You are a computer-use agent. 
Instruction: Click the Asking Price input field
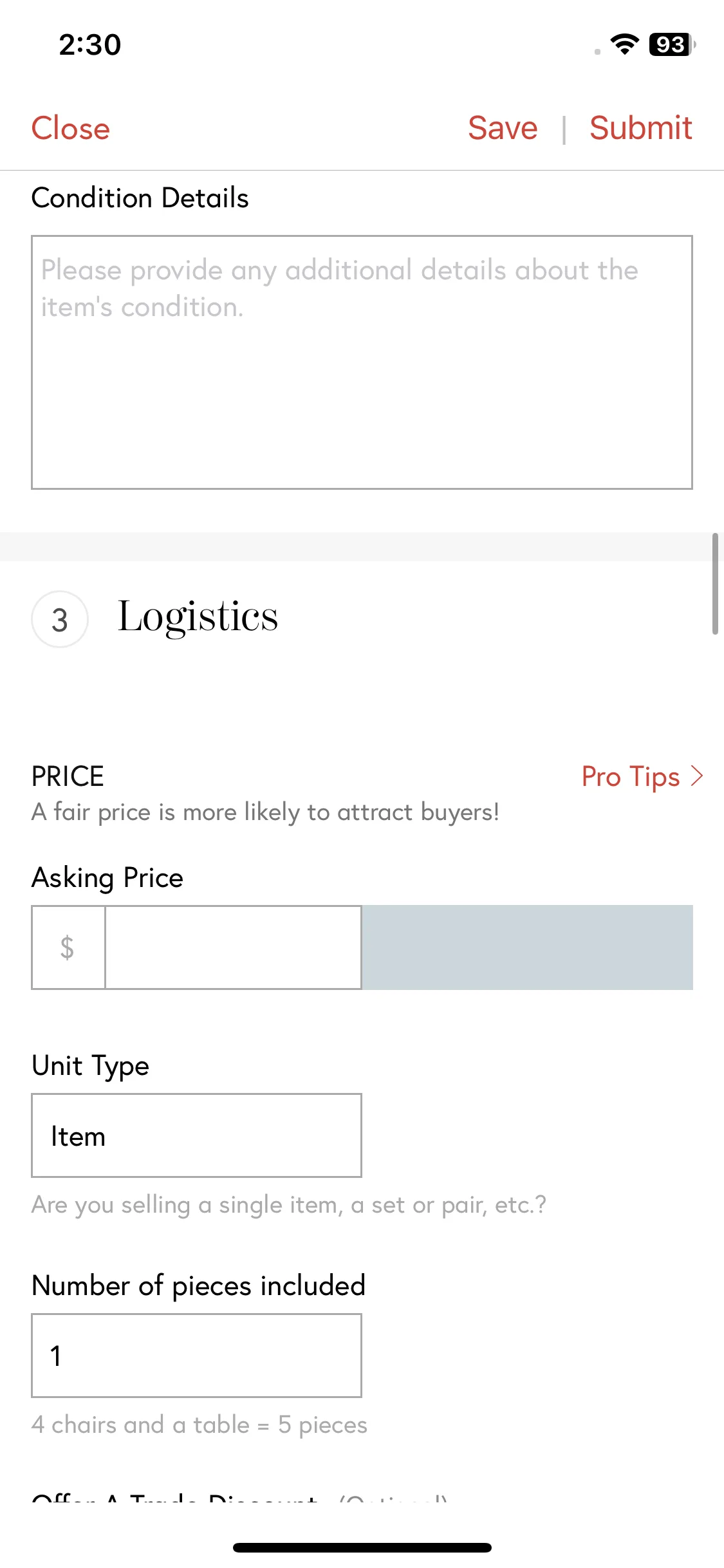pyautogui.click(x=233, y=947)
